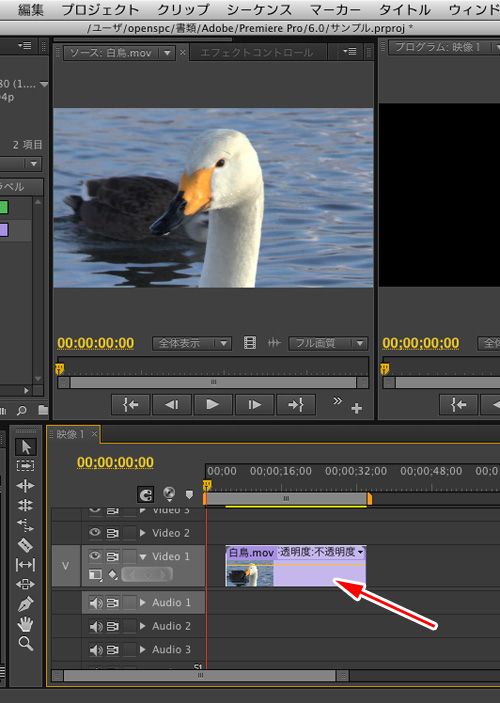500x703 pixels.
Task: Click Mark In button in Source monitor
Action: click(130, 405)
